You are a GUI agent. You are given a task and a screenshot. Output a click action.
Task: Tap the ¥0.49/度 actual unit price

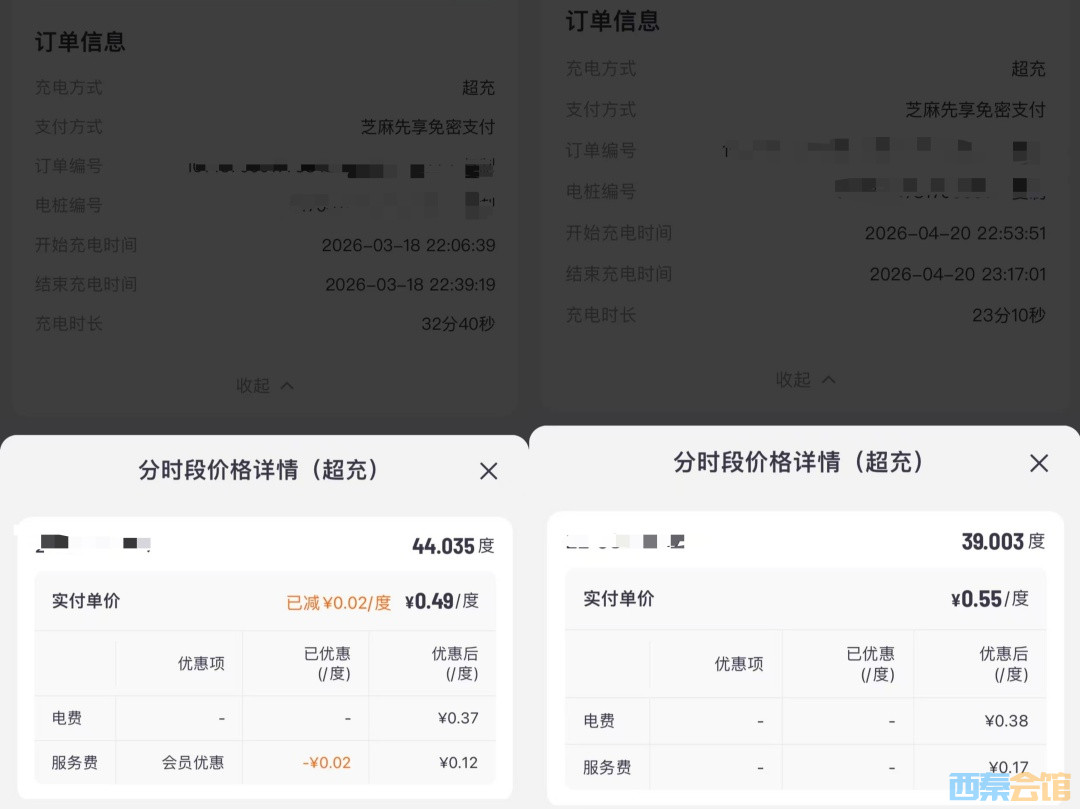point(441,601)
